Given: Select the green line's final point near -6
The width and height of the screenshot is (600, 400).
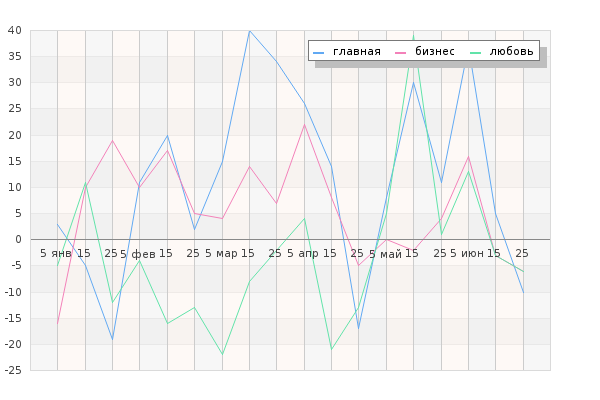Looking at the screenshot, I should [523, 271].
